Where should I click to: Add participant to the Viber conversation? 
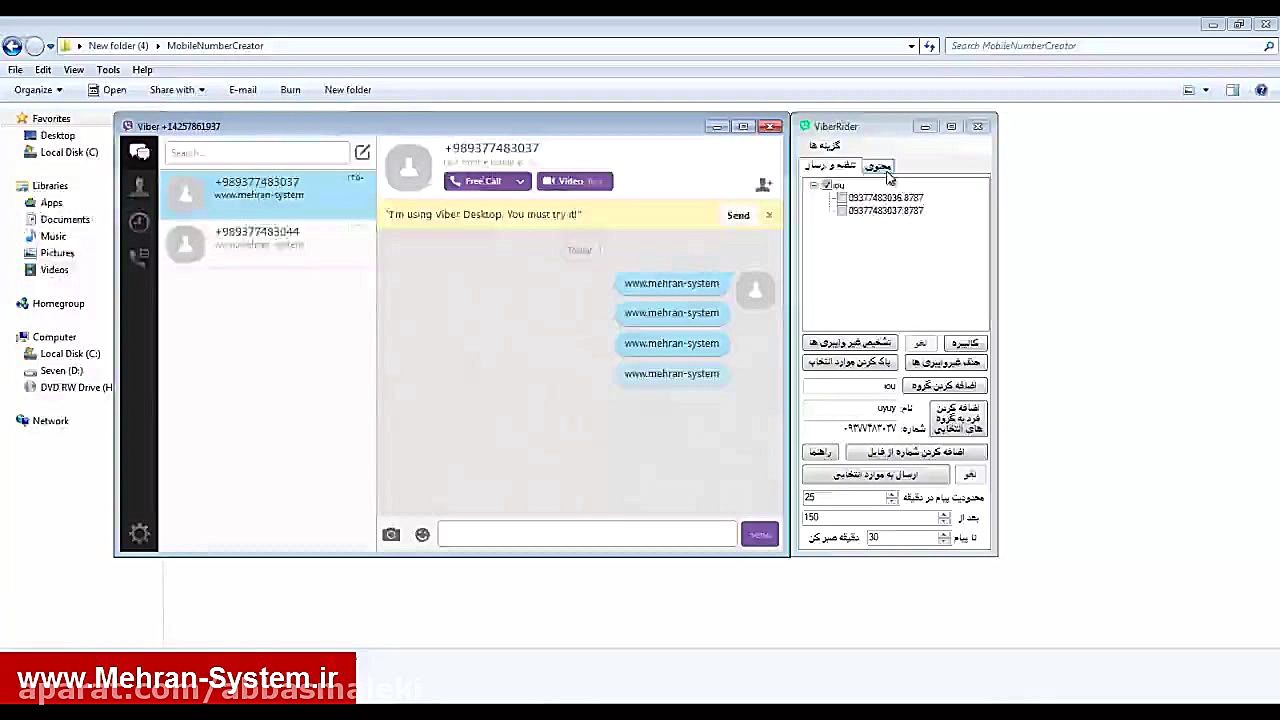(x=764, y=184)
